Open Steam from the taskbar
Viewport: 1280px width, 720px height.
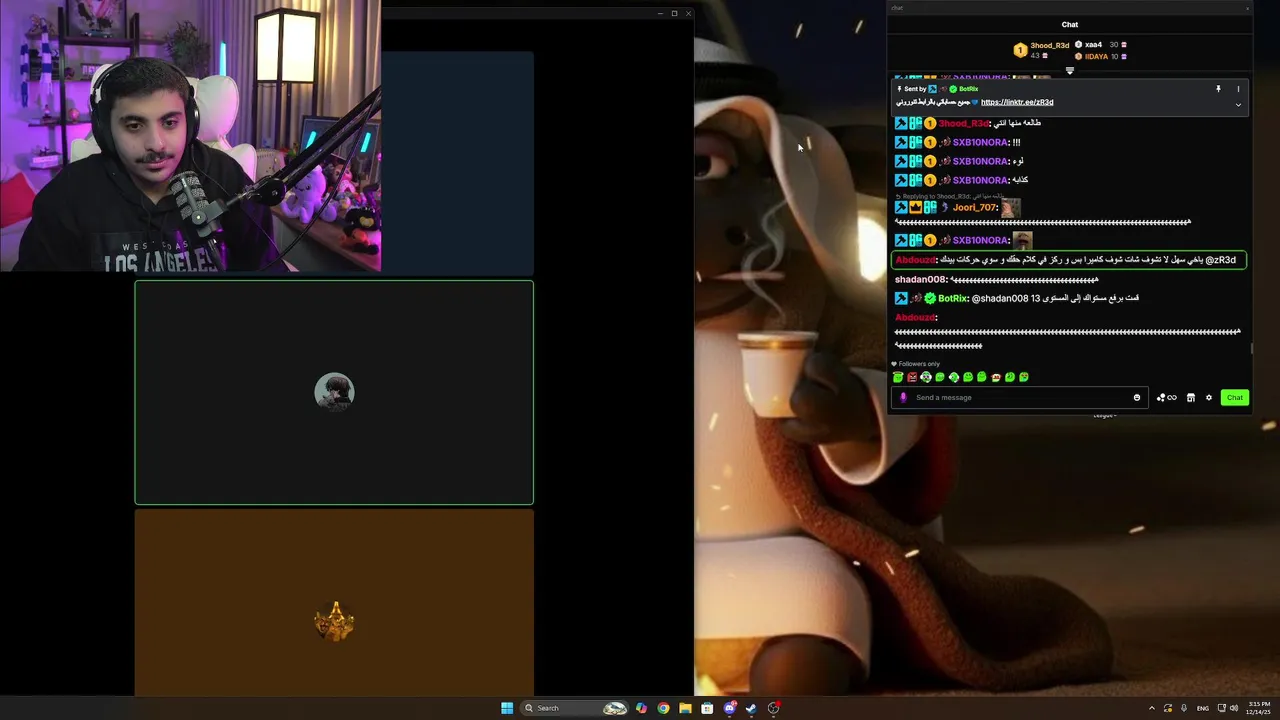pyautogui.click(x=751, y=708)
